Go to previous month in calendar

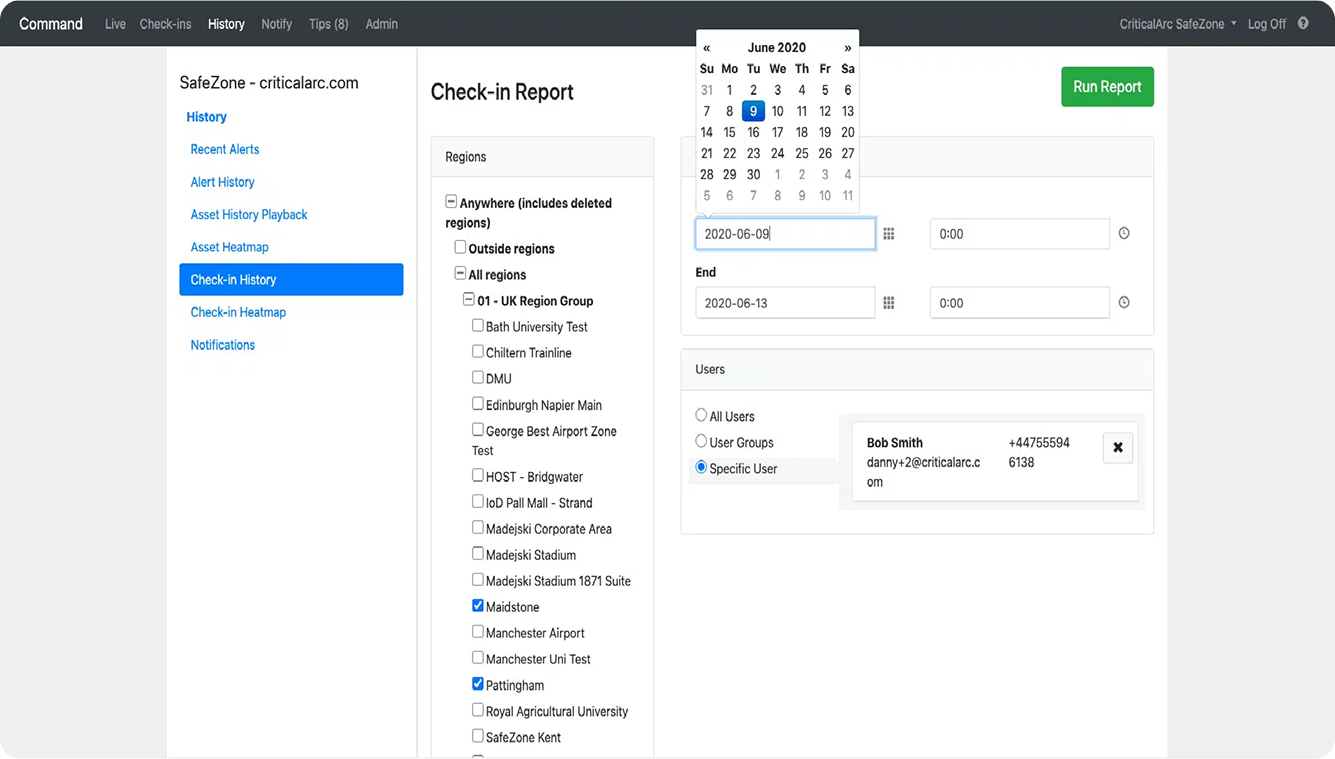point(707,48)
